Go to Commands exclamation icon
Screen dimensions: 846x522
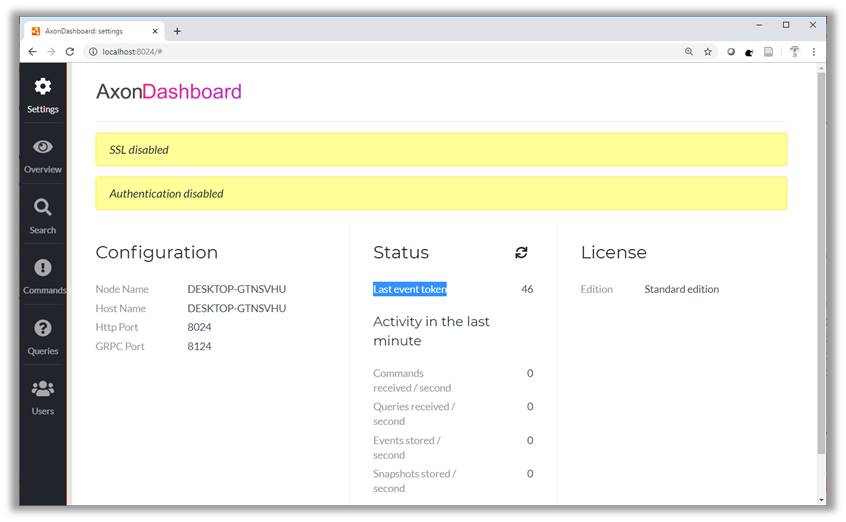43,268
